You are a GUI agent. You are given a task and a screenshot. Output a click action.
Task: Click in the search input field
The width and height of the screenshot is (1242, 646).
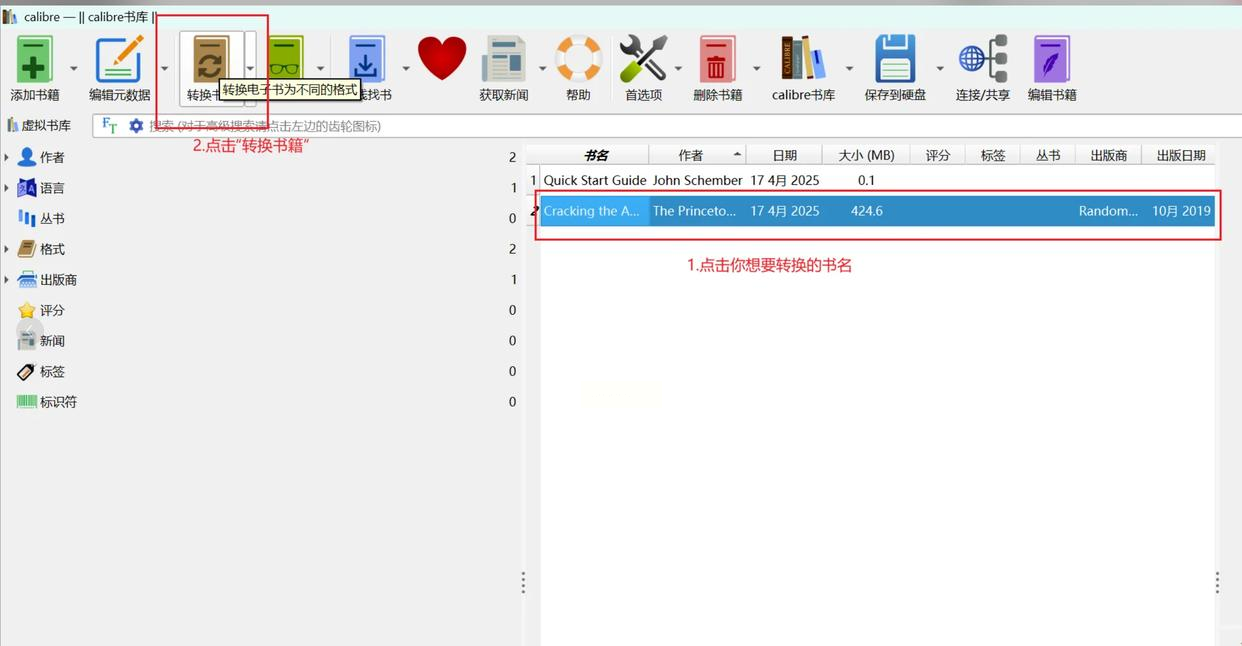tap(690, 126)
